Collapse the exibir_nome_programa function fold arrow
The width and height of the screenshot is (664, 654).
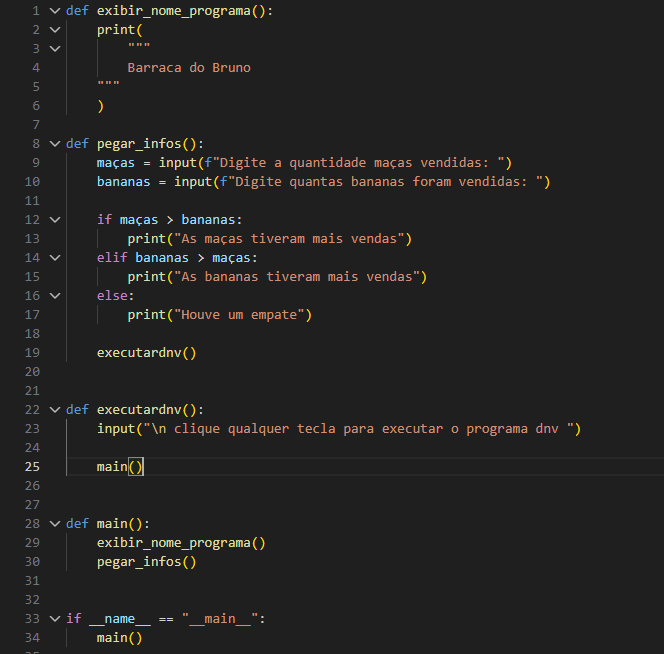54,10
